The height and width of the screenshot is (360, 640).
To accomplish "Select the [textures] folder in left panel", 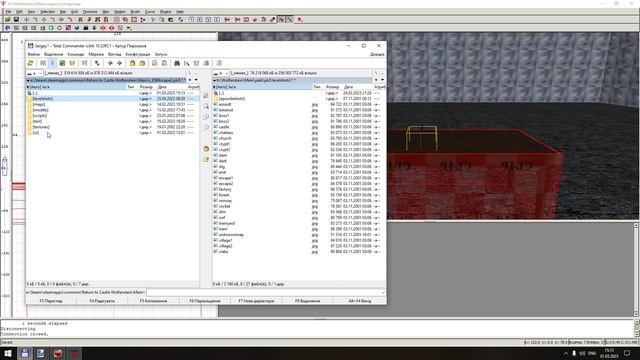I will point(41,127).
